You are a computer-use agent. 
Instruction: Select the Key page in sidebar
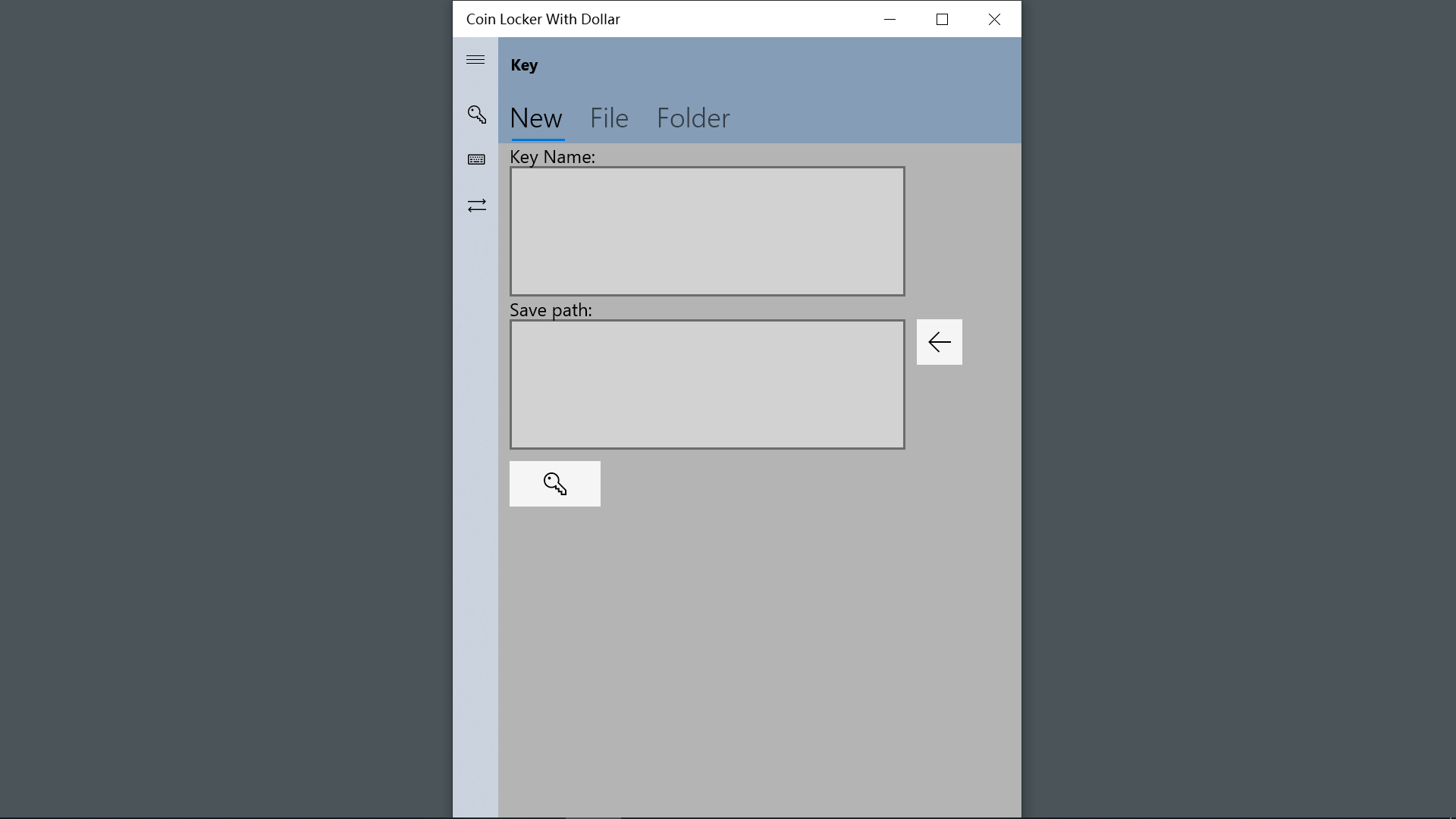(476, 115)
